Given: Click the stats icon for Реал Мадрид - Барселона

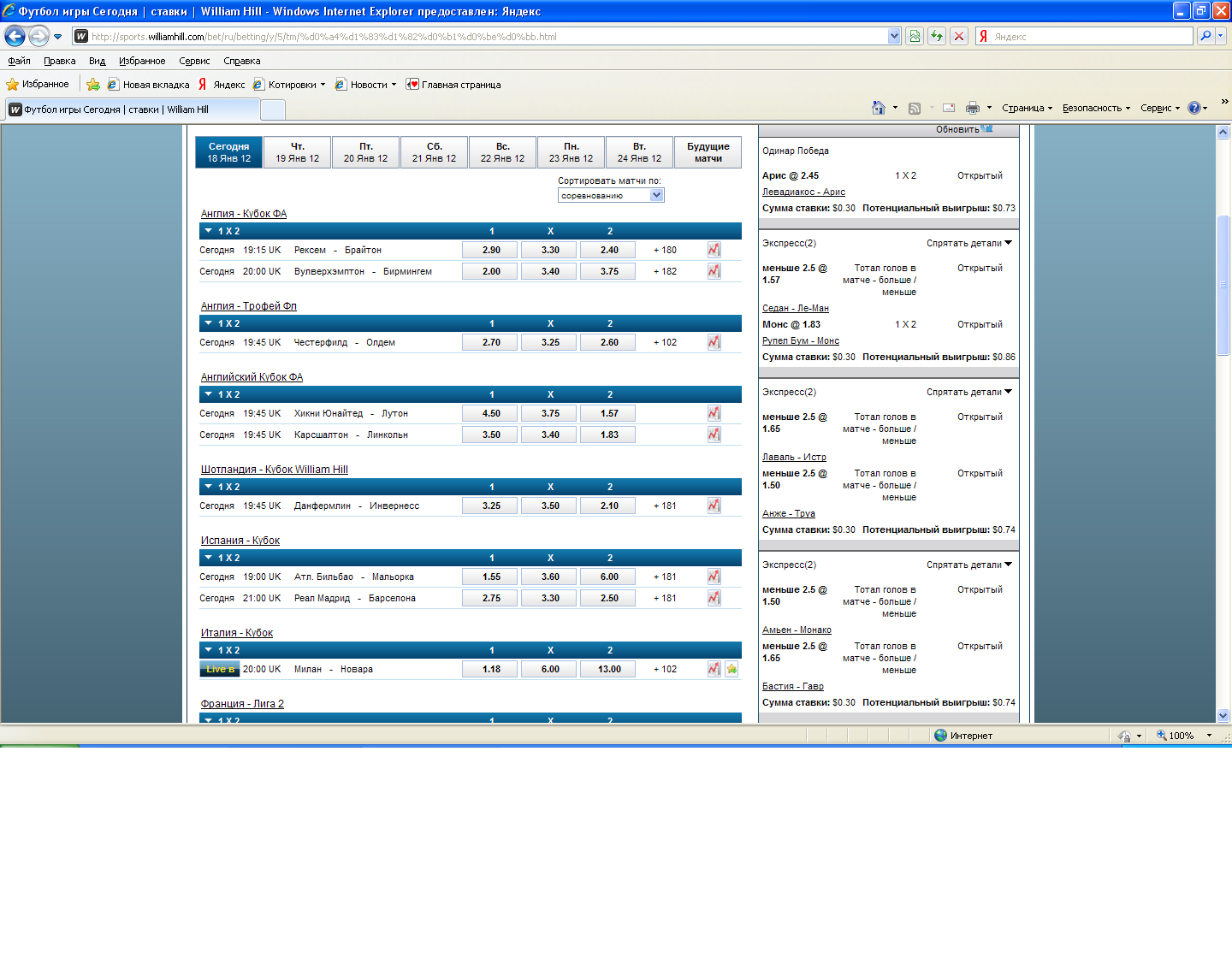Looking at the screenshot, I should 714,598.
